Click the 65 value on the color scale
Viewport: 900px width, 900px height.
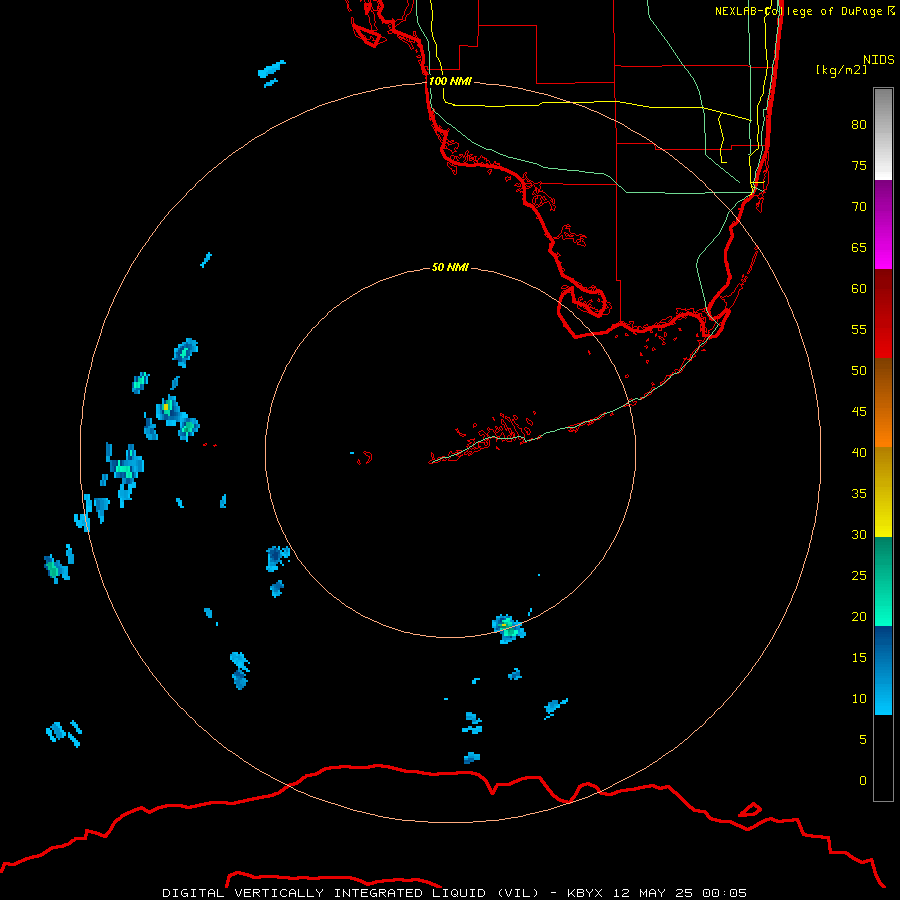[859, 247]
